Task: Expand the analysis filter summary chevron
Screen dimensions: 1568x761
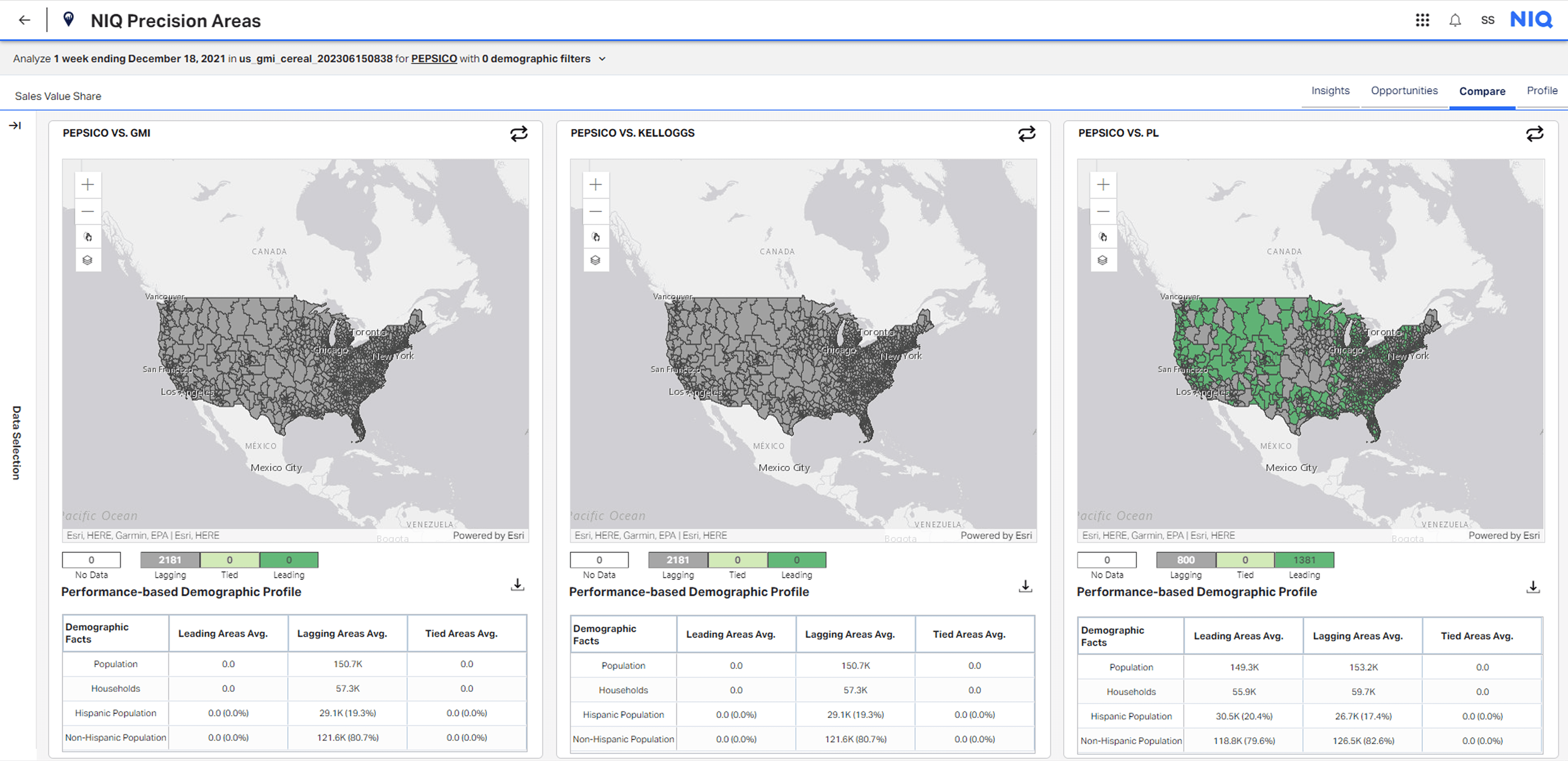Action: 602,59
